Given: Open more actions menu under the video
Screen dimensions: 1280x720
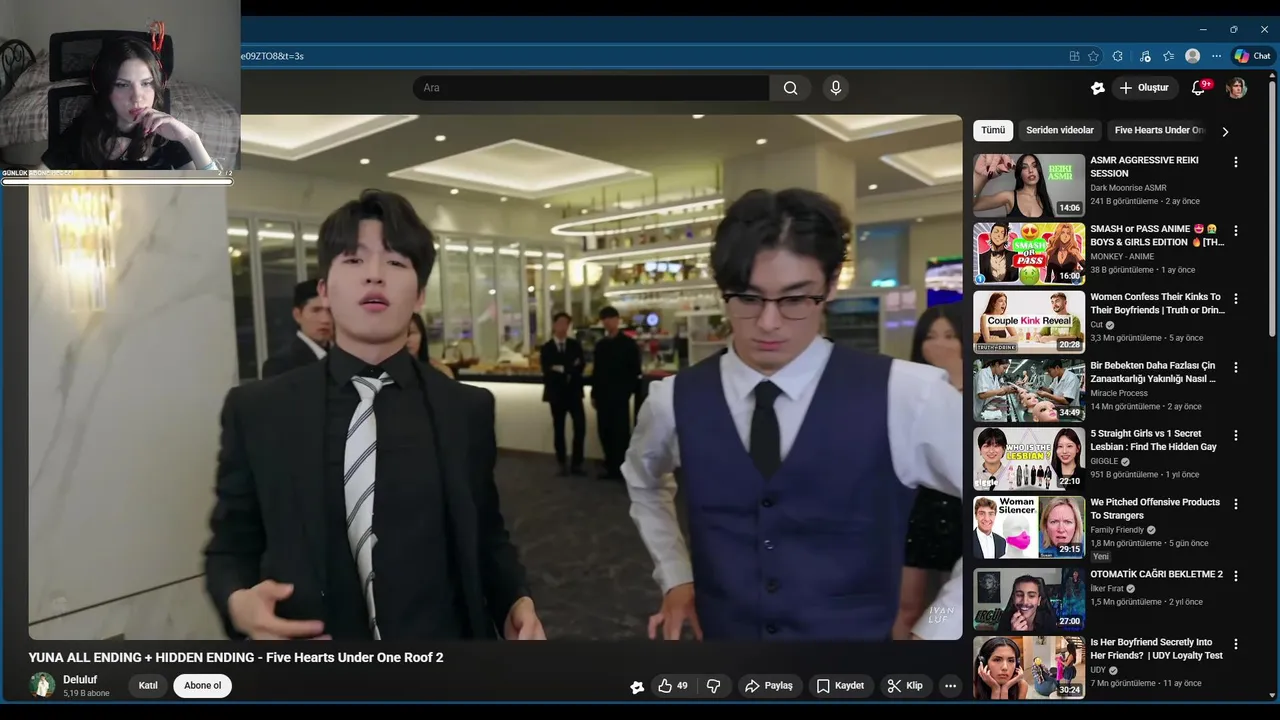Looking at the screenshot, I should tap(950, 686).
